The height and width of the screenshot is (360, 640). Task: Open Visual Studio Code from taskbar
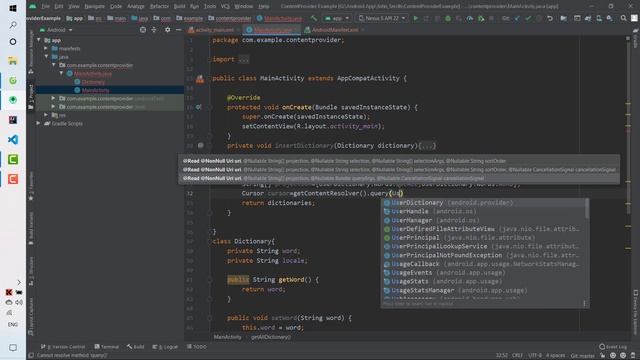click(x=13, y=140)
